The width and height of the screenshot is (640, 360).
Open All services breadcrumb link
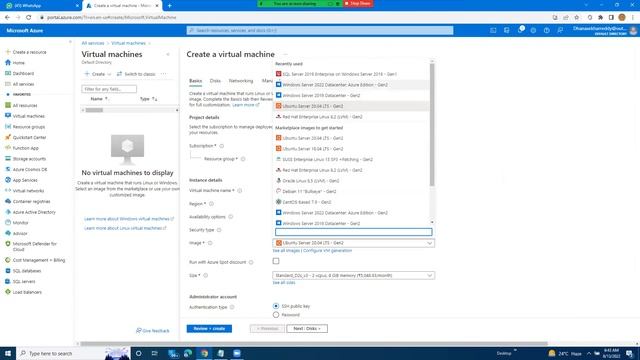tap(93, 43)
